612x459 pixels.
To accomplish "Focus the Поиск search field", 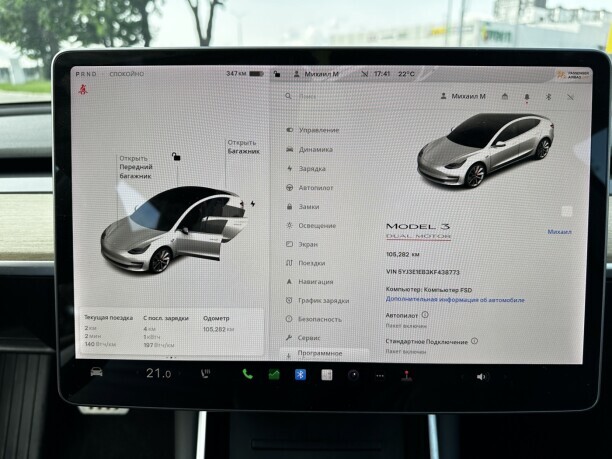I will (x=308, y=96).
